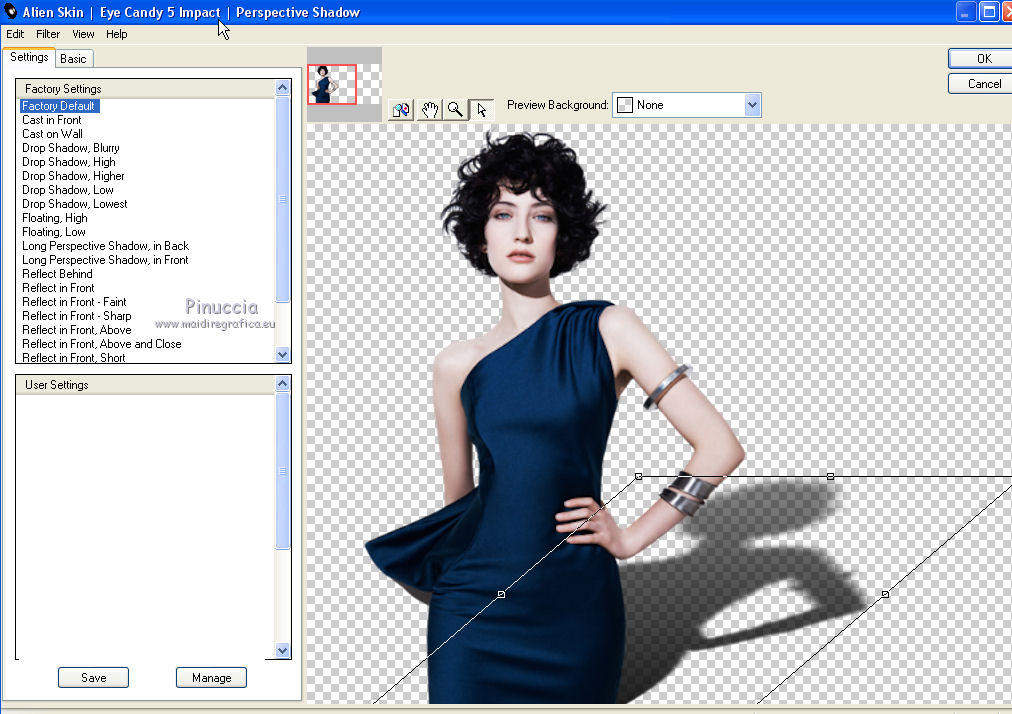1012x714 pixels.
Task: Select Long Perspective Shadow, in Front
Action: (105, 260)
